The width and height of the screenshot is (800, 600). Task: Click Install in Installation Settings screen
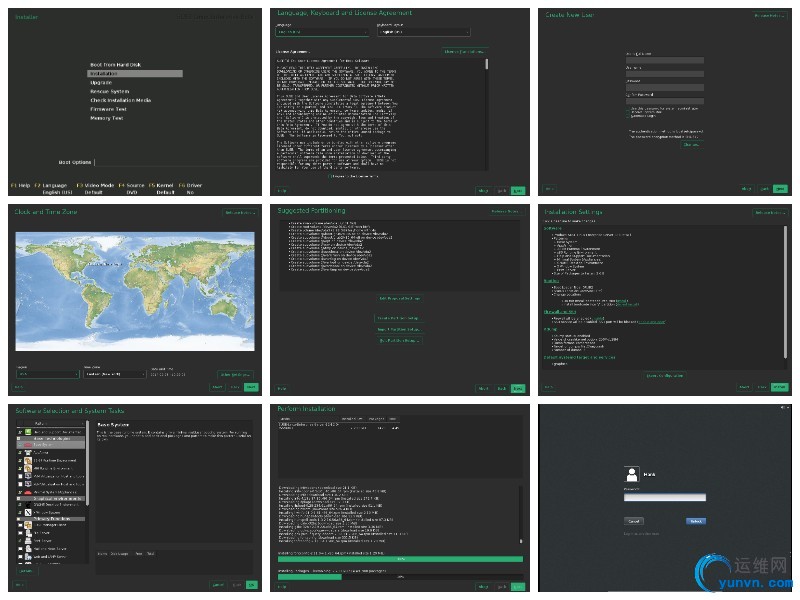click(x=779, y=387)
